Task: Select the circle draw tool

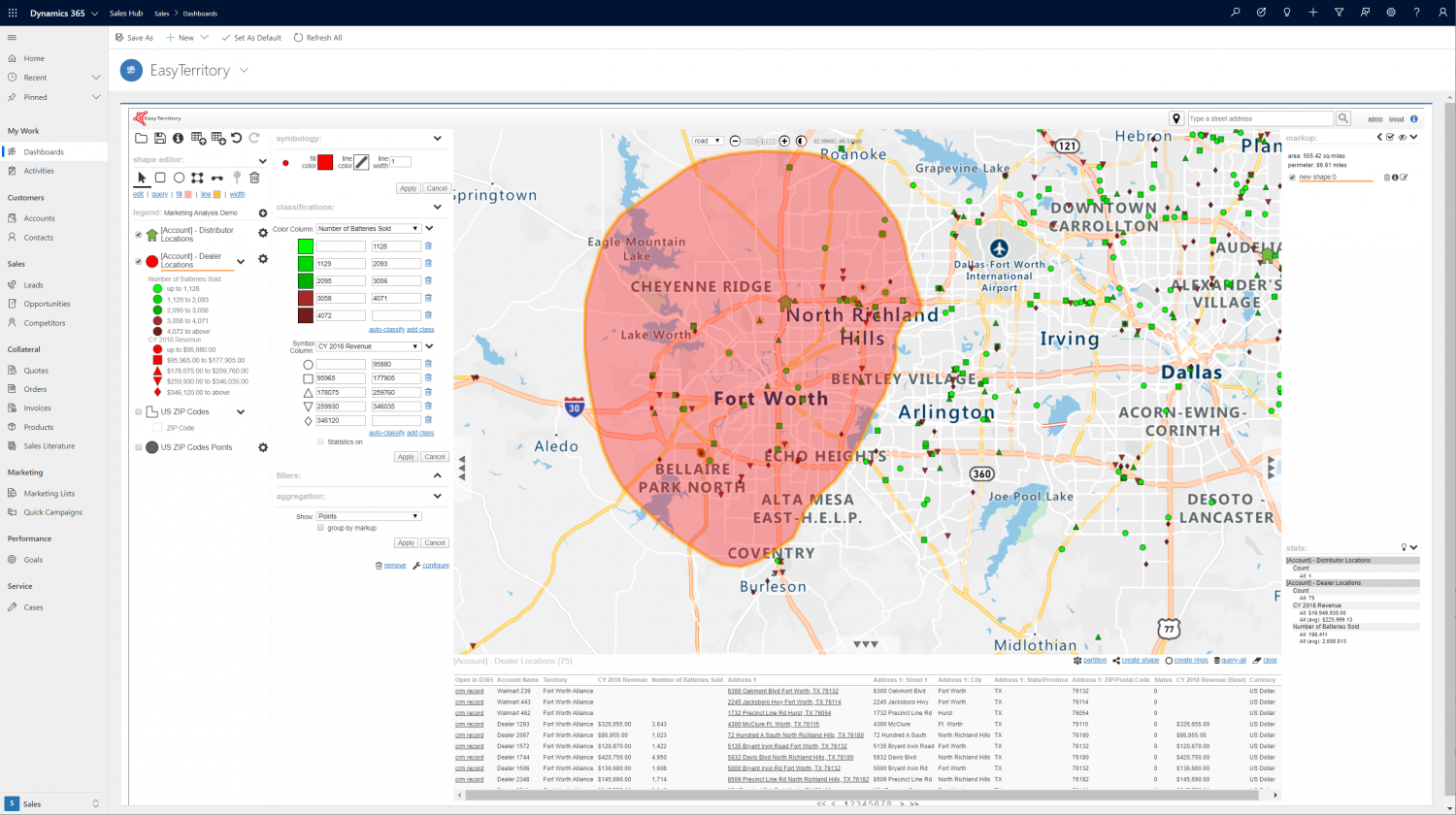Action: [179, 178]
